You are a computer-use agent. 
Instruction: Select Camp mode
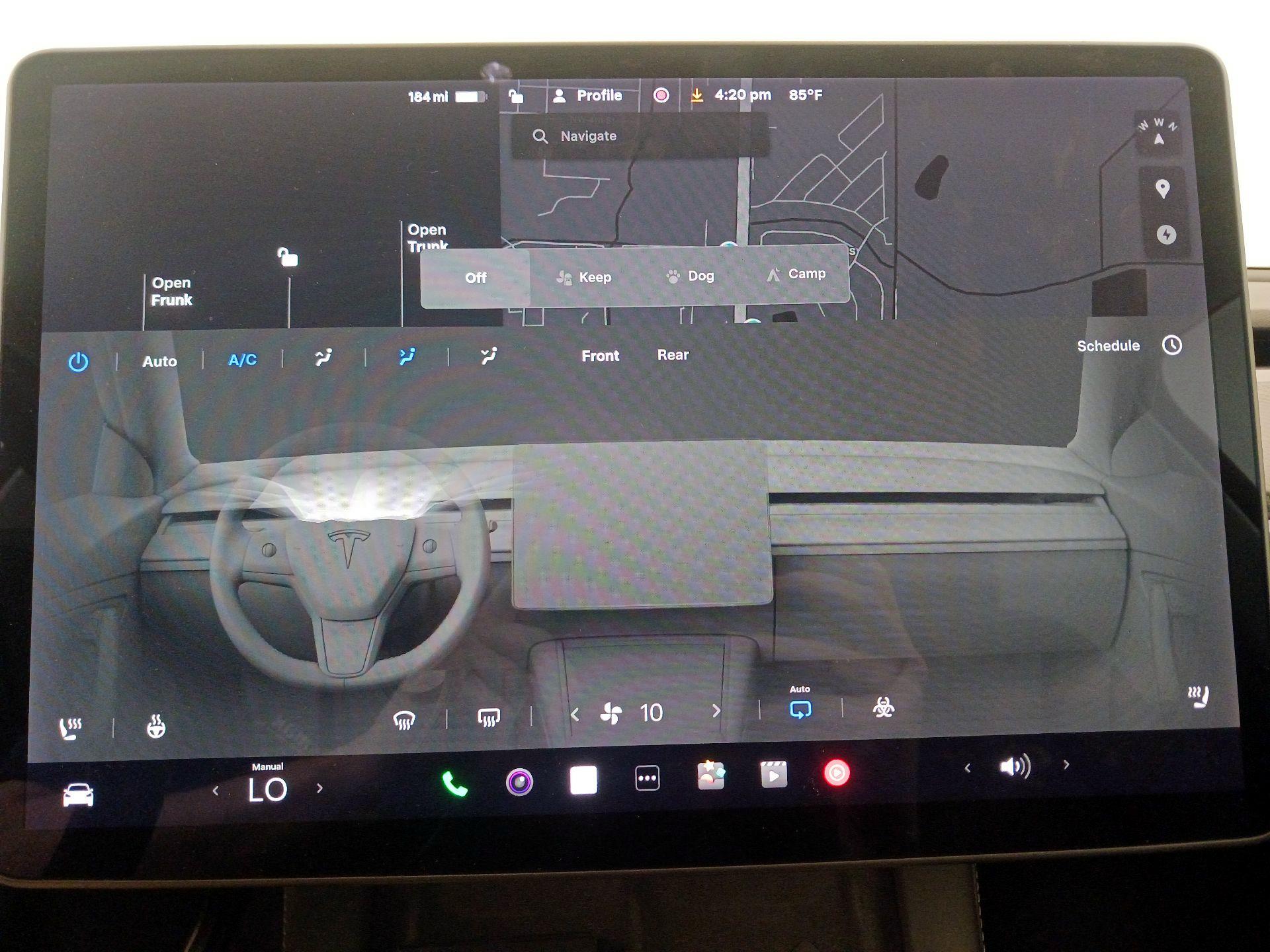click(x=796, y=274)
